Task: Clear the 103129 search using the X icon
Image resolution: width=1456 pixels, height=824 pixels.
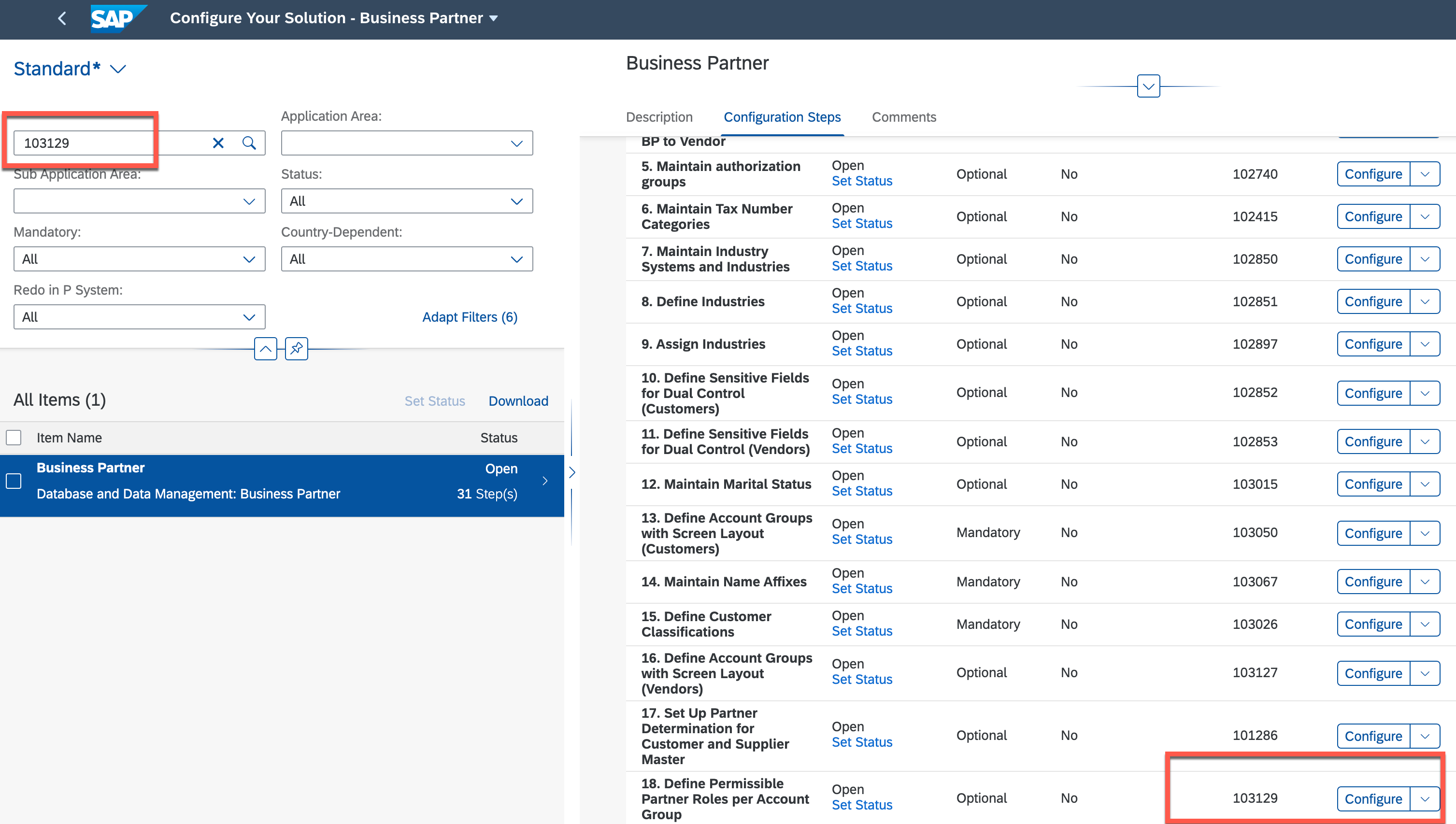Action: coord(218,142)
